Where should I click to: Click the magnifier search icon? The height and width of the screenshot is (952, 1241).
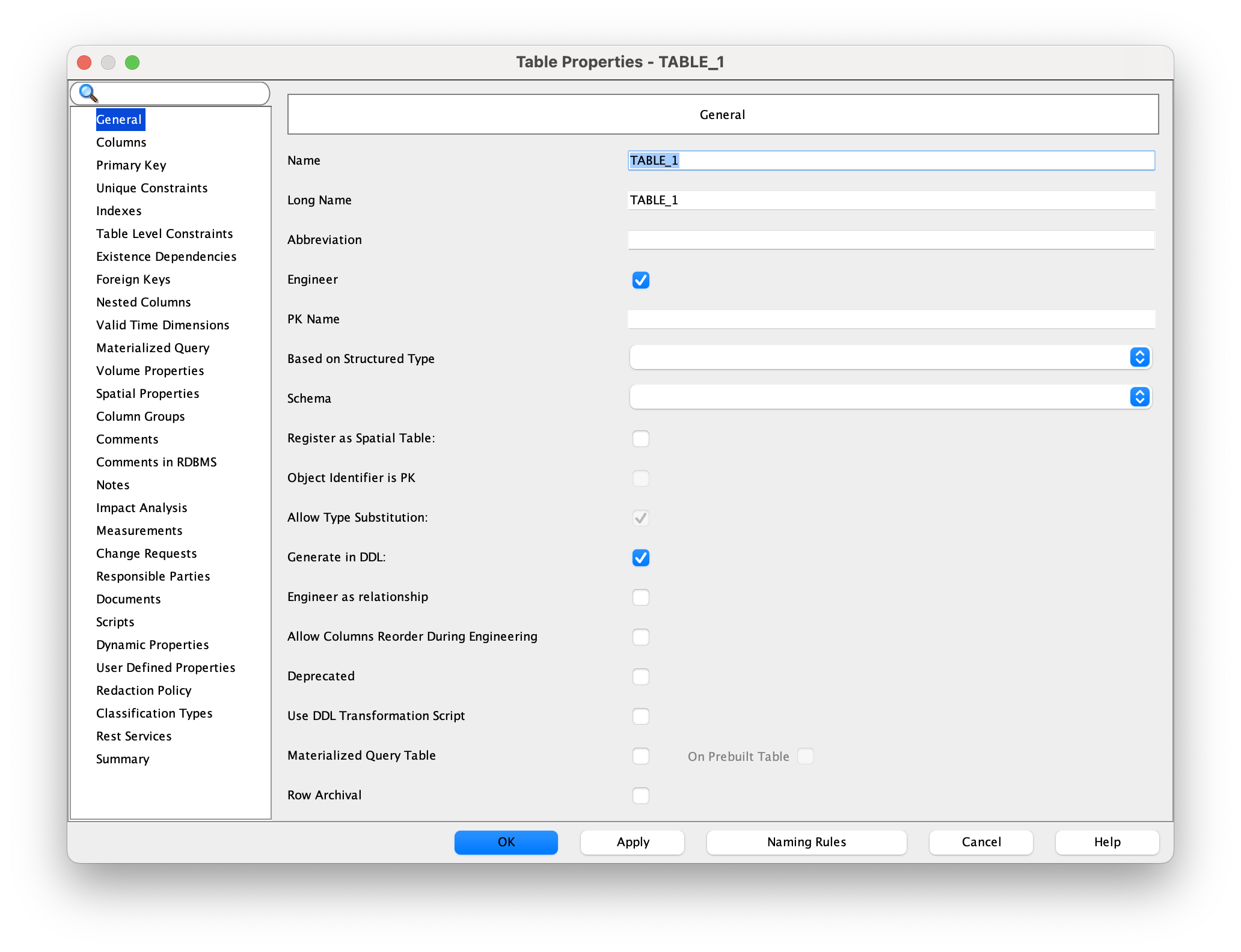[x=88, y=93]
